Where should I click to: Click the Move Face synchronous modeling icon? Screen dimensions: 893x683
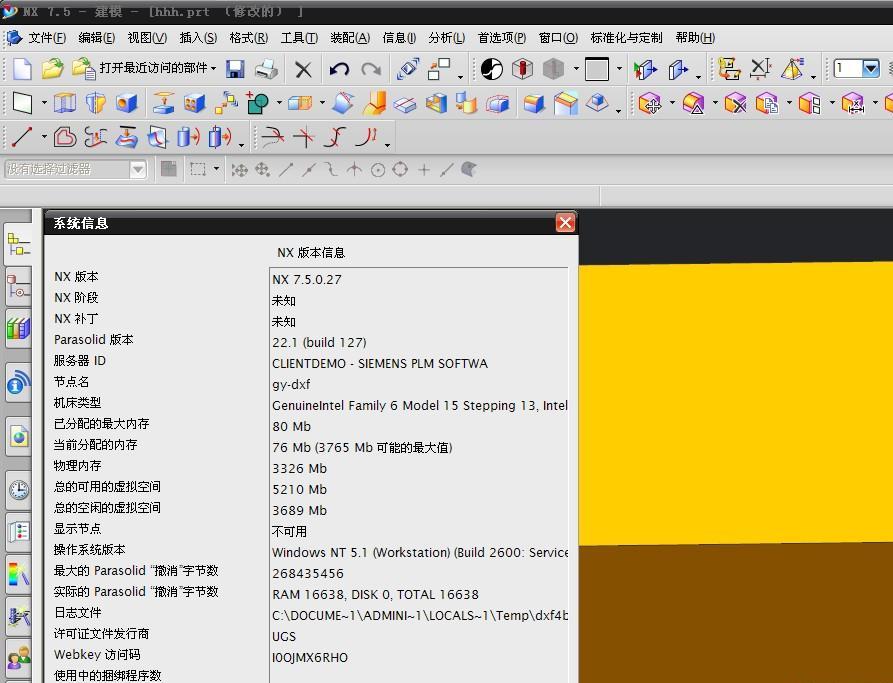click(x=650, y=104)
